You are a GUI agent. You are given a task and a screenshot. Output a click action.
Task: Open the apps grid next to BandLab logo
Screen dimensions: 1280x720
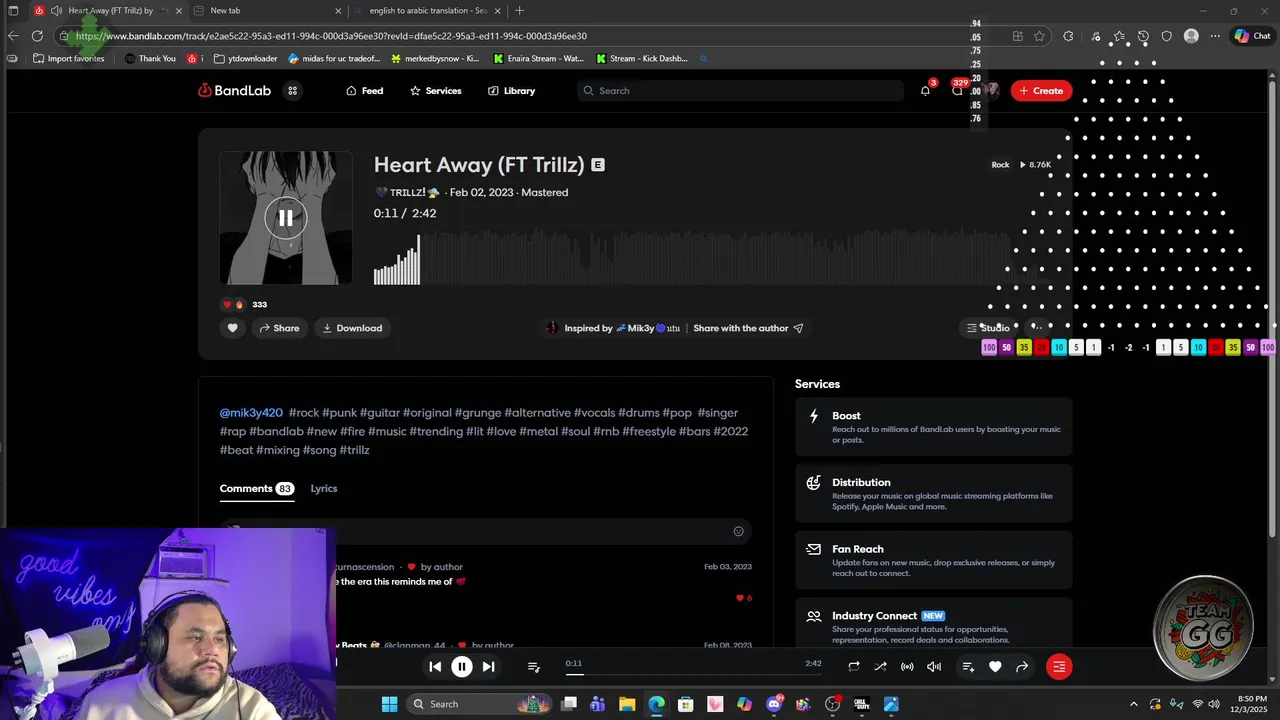click(293, 90)
